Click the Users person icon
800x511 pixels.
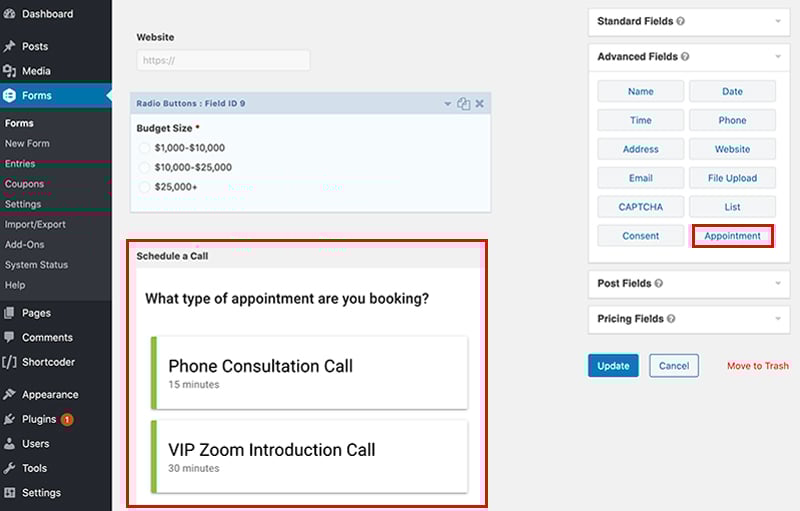(x=9, y=444)
